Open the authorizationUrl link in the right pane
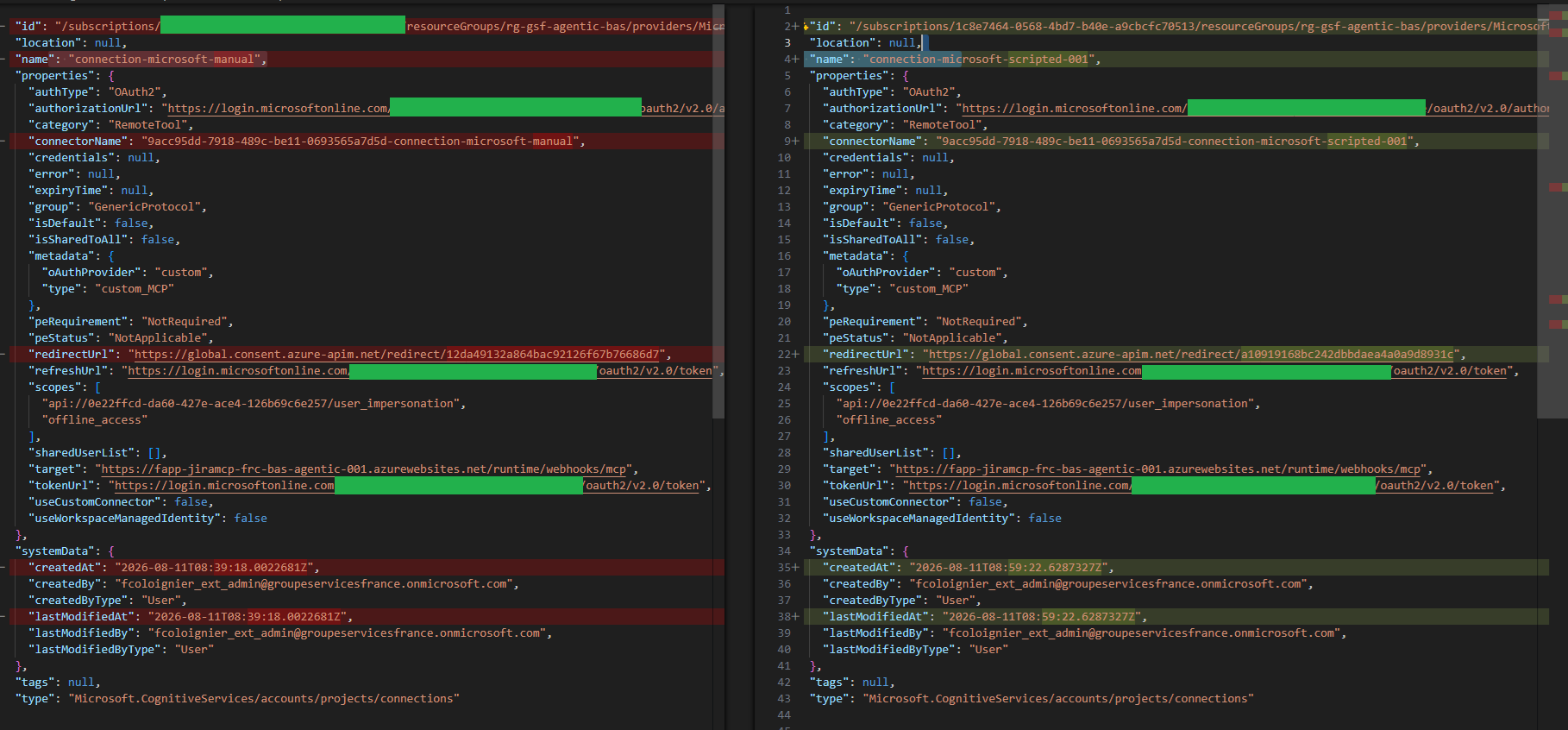Viewport: 1568px width, 730px height. pyautogui.click(x=1255, y=109)
